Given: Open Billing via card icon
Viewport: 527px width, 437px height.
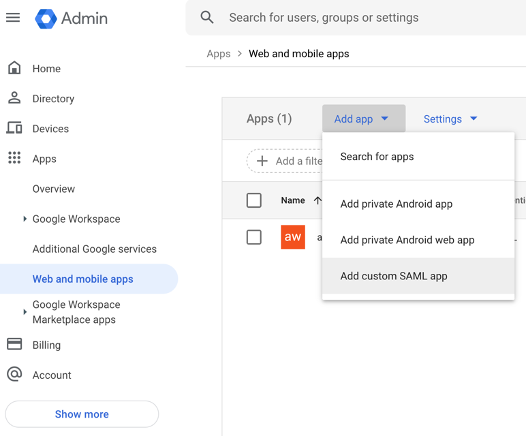Looking at the screenshot, I should pyautogui.click(x=14, y=344).
